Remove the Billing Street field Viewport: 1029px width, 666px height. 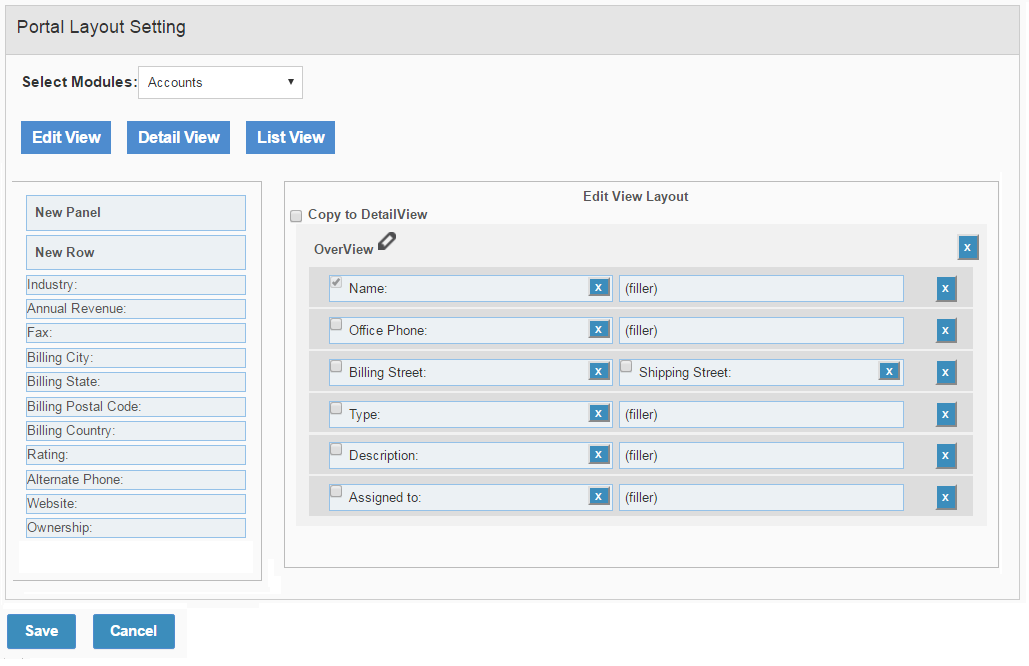(598, 371)
